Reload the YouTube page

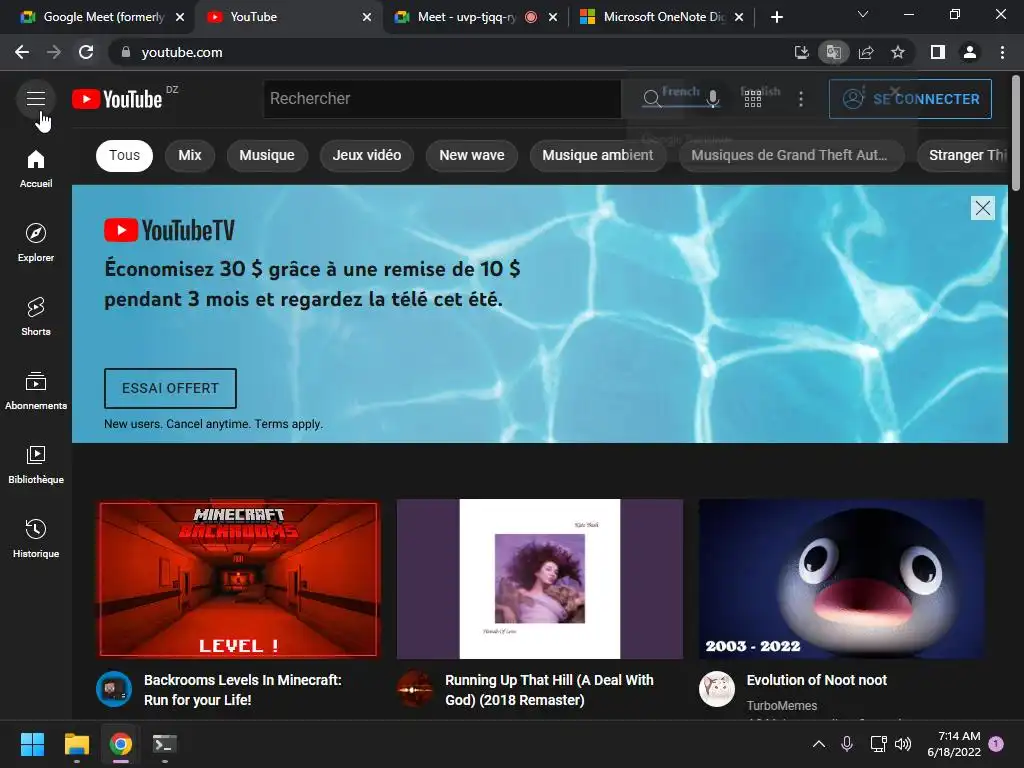86,52
